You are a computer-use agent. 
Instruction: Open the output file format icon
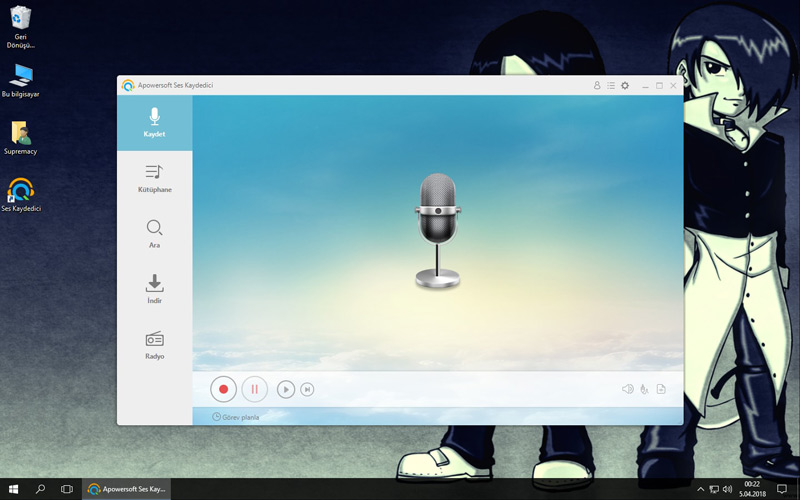tap(661, 389)
